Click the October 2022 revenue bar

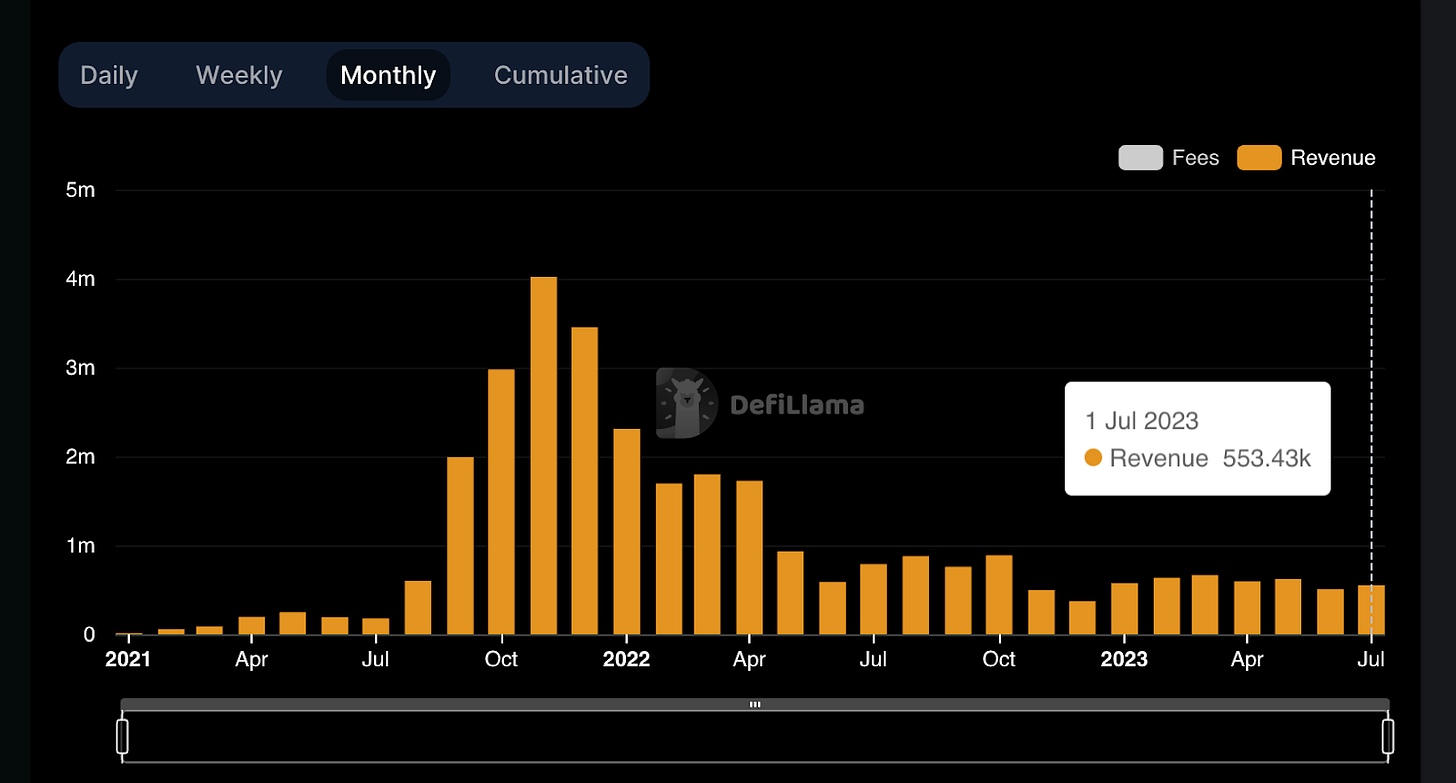pyautogui.click(x=999, y=595)
